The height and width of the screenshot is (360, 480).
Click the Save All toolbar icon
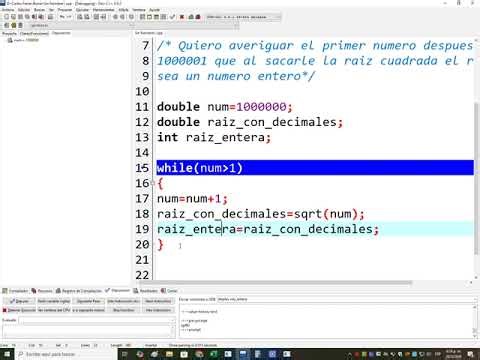pyautogui.click(x=27, y=17)
